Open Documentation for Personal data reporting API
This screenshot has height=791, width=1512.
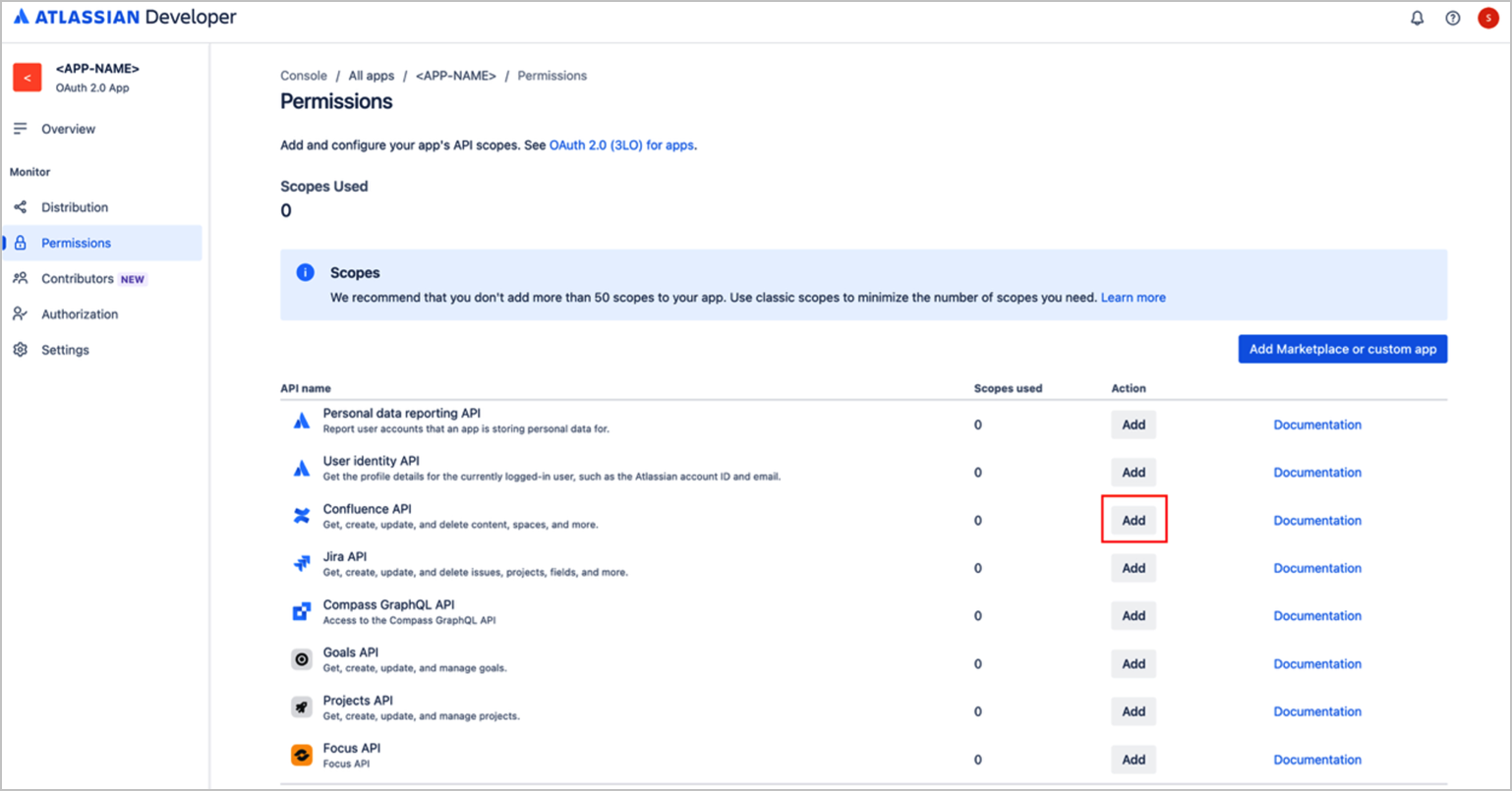(x=1317, y=424)
